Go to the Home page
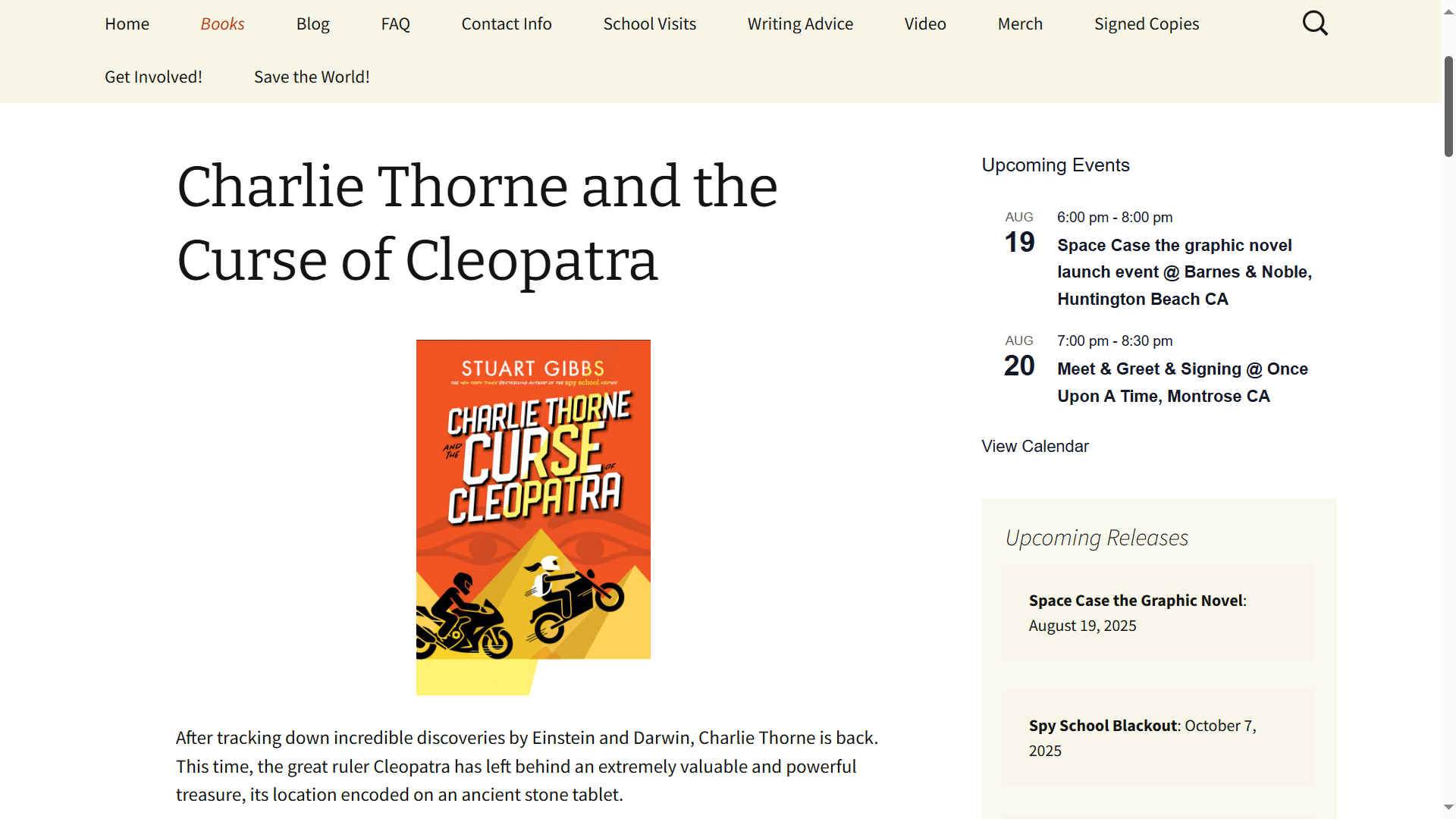 (127, 24)
